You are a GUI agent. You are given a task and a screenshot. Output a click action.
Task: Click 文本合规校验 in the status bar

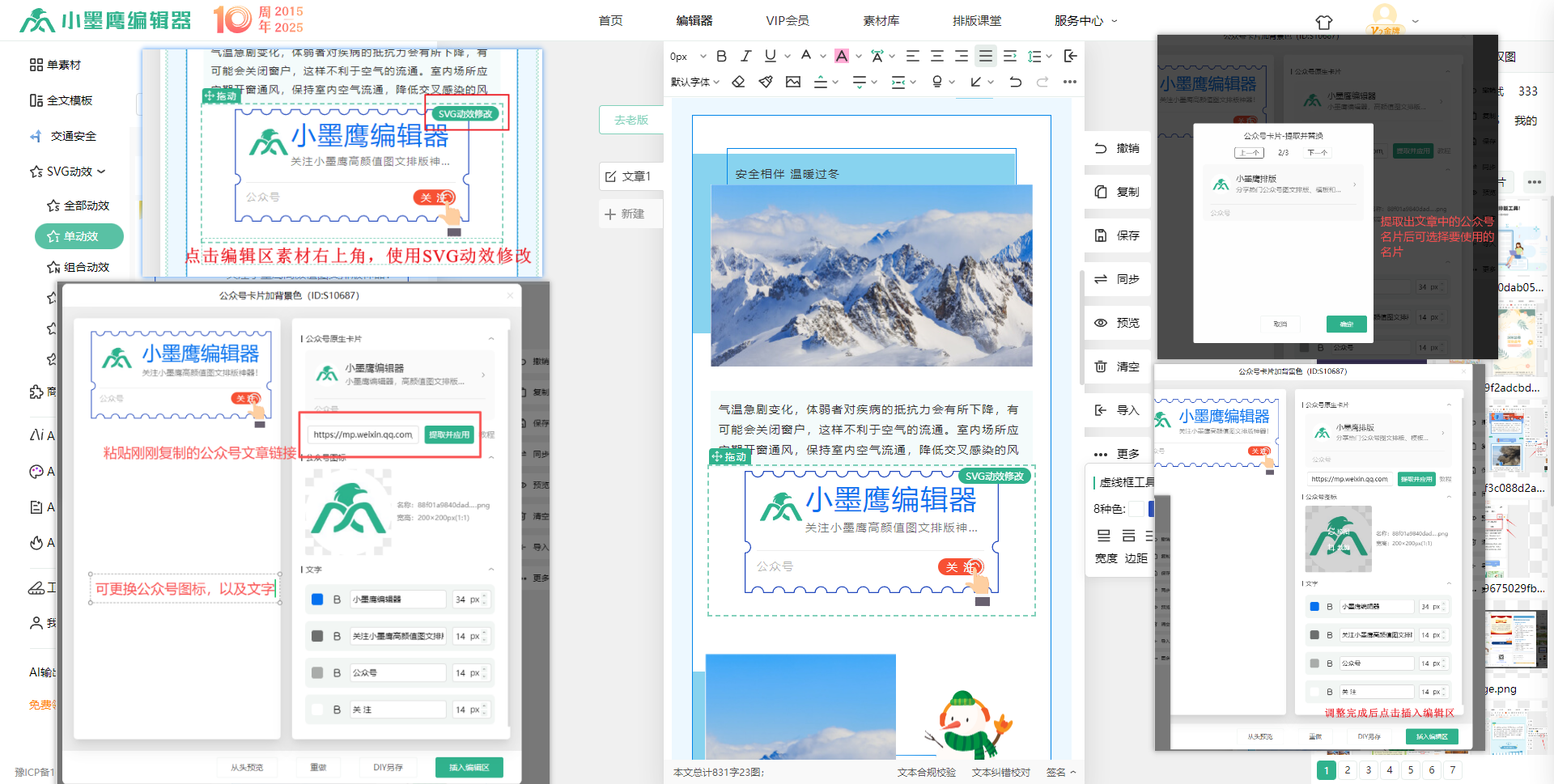point(926,773)
